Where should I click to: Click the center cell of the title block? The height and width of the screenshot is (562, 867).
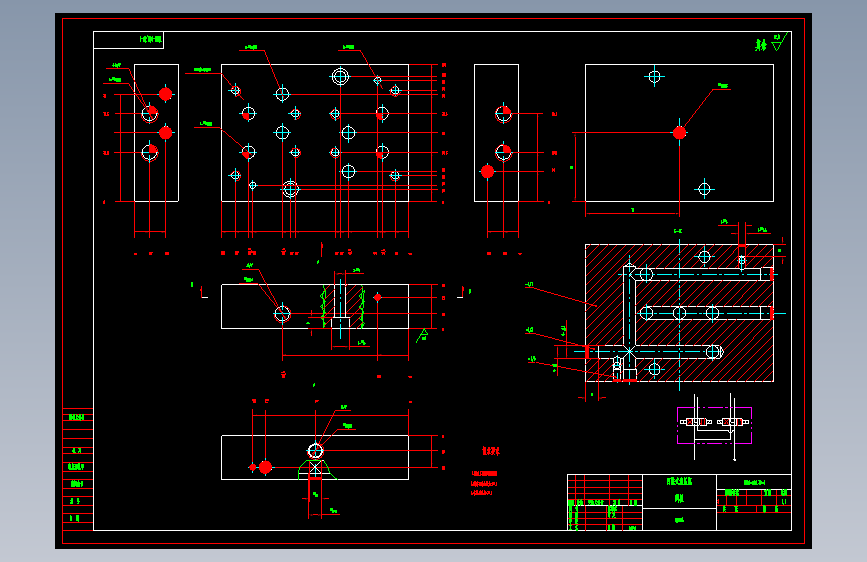click(680, 491)
